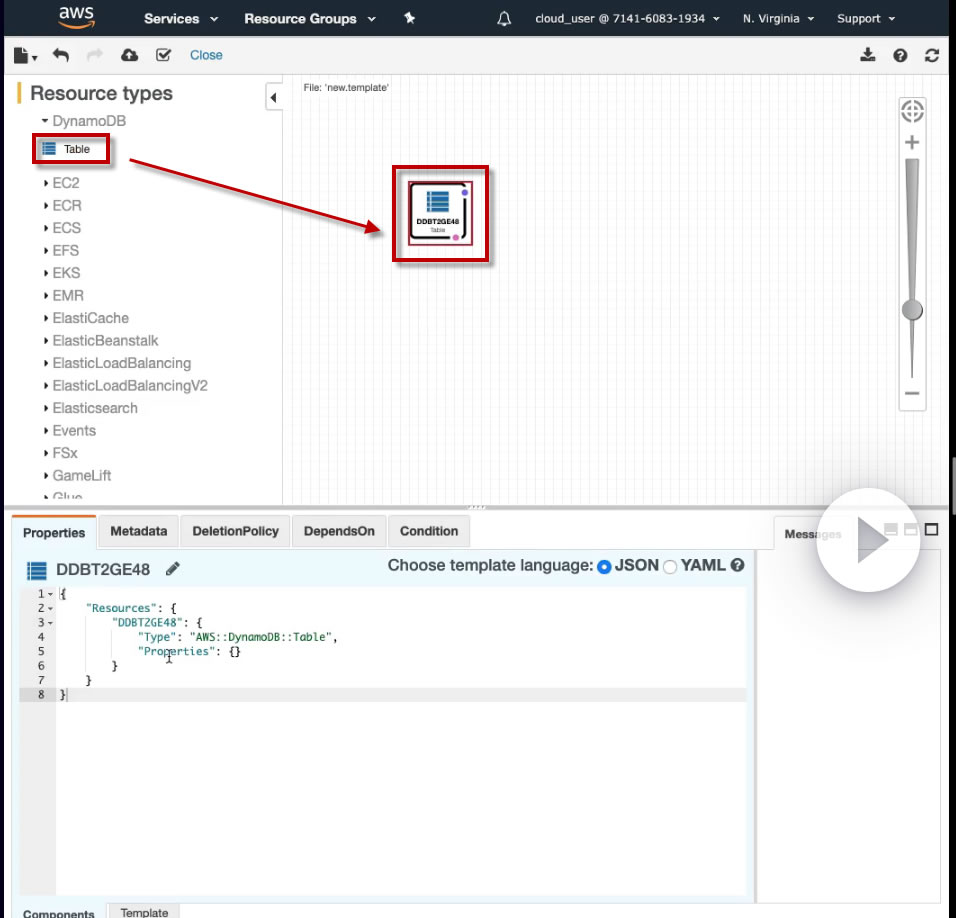Image resolution: width=956 pixels, height=918 pixels.
Task: Refresh the designer canvas
Action: coord(932,55)
